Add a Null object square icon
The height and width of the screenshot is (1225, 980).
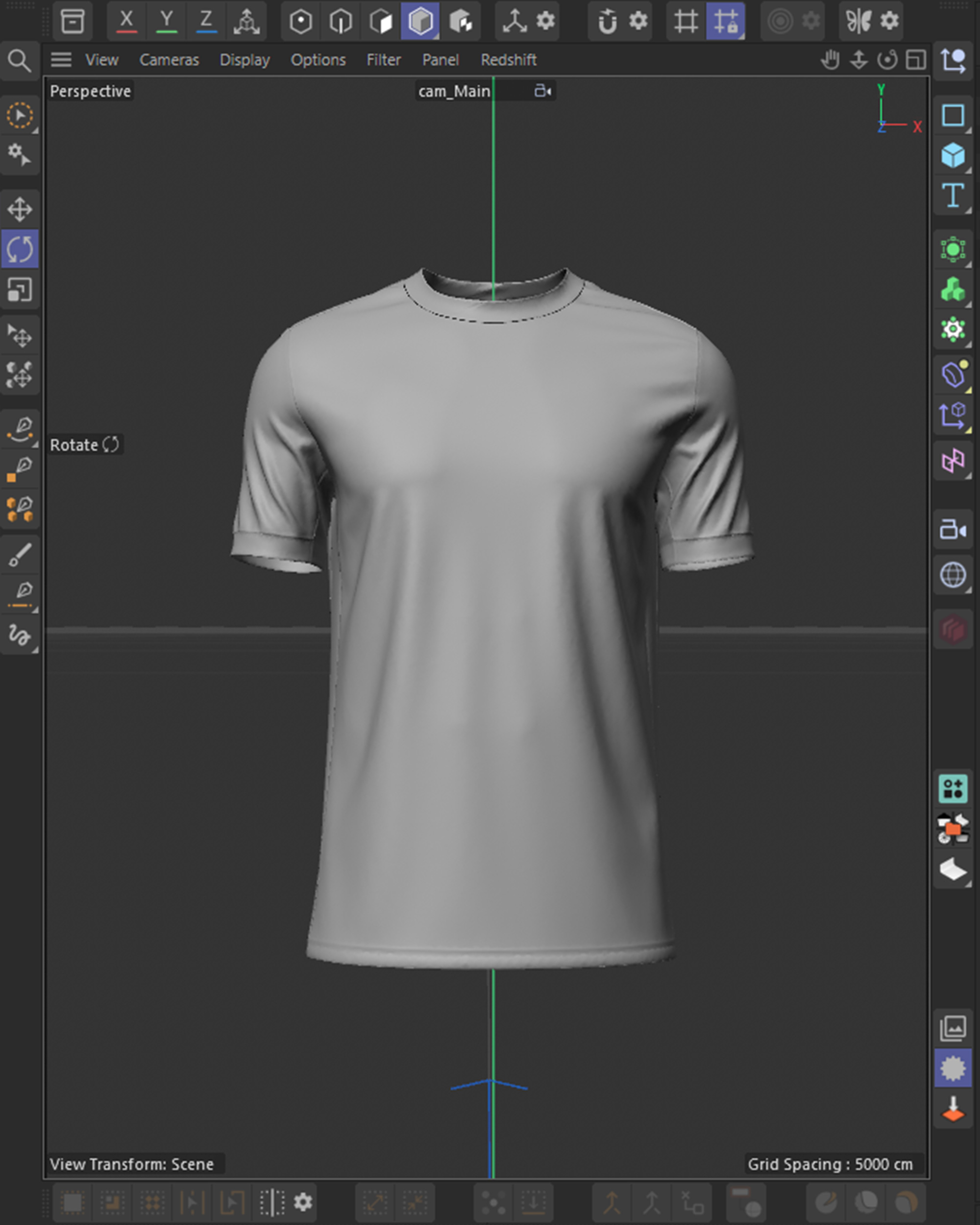[x=953, y=115]
